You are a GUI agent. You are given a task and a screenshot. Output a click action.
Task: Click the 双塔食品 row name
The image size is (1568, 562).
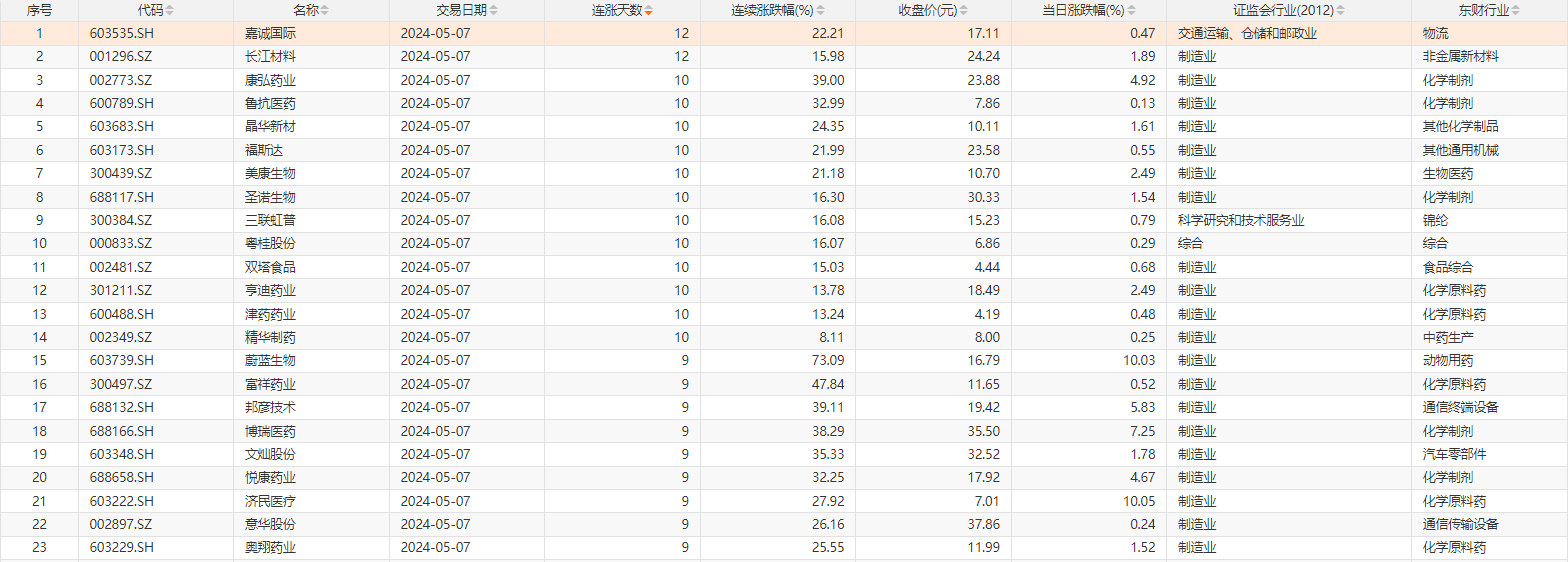[x=270, y=267]
